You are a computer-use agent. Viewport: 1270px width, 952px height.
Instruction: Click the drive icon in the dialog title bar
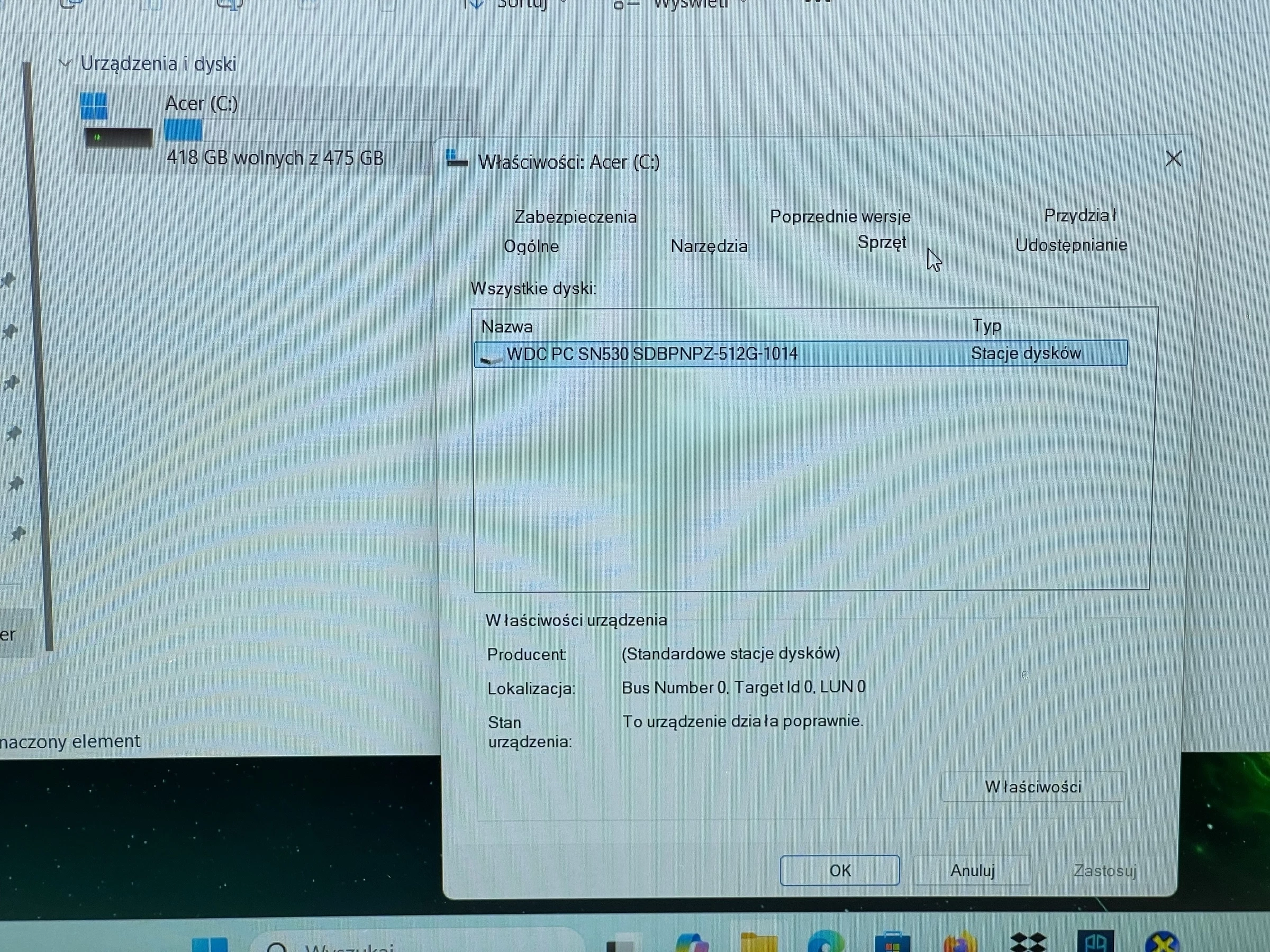pyautogui.click(x=457, y=159)
